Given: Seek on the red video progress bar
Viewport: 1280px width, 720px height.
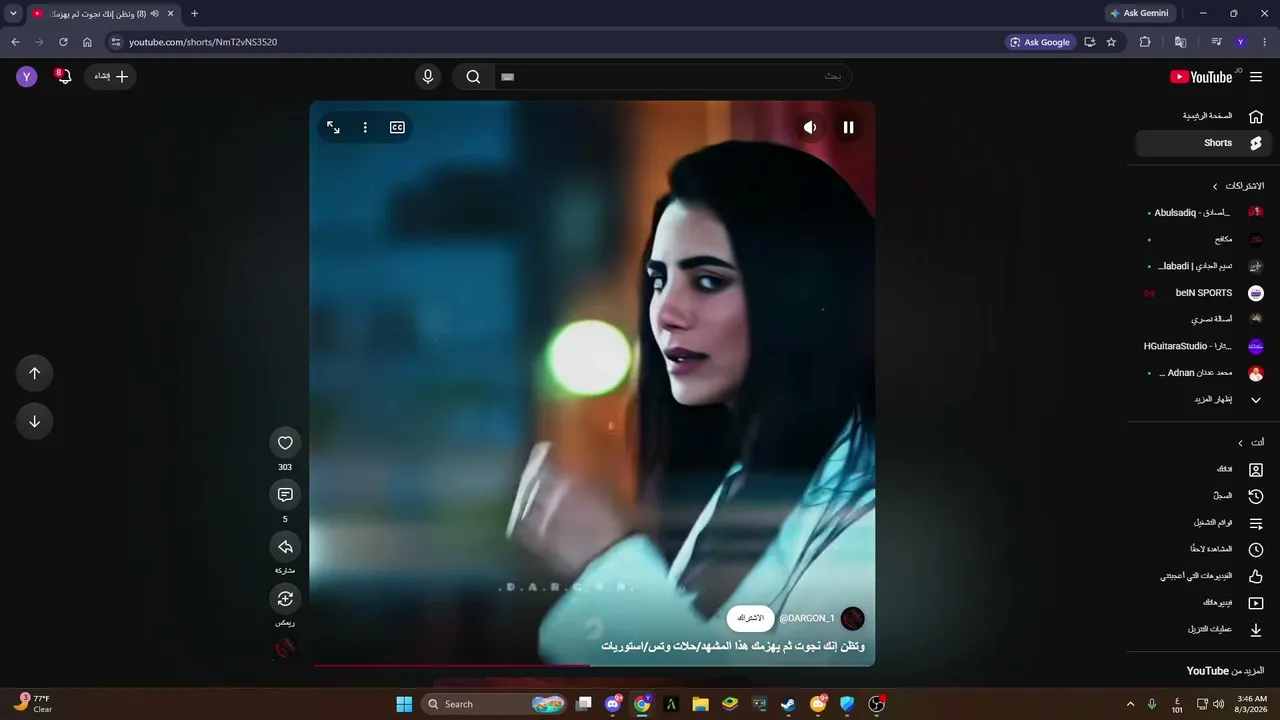Looking at the screenshot, I should point(592,665).
